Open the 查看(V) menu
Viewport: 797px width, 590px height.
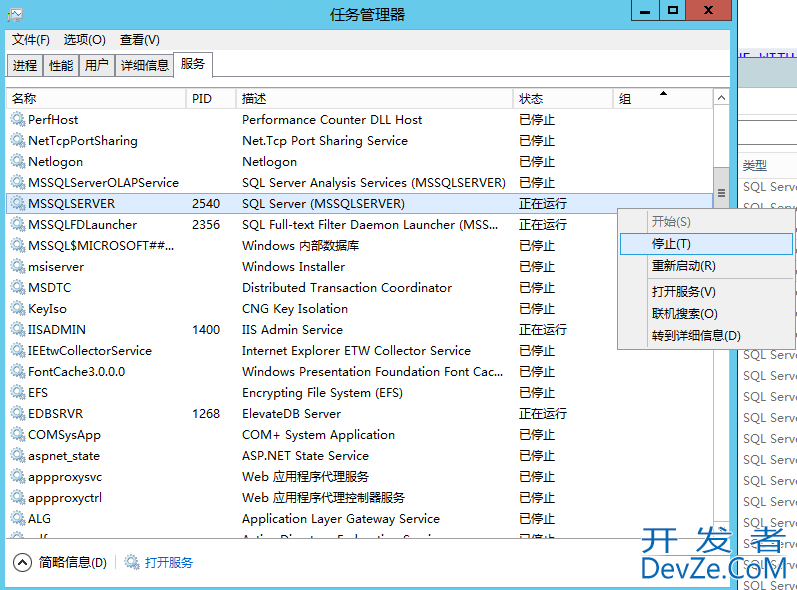(140, 40)
